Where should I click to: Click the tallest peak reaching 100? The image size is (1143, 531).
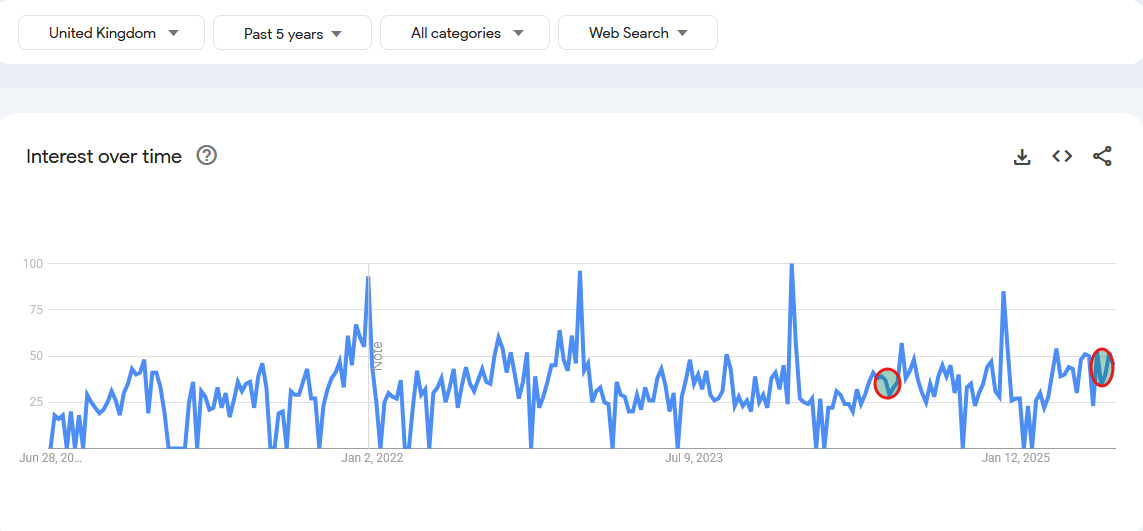(792, 266)
